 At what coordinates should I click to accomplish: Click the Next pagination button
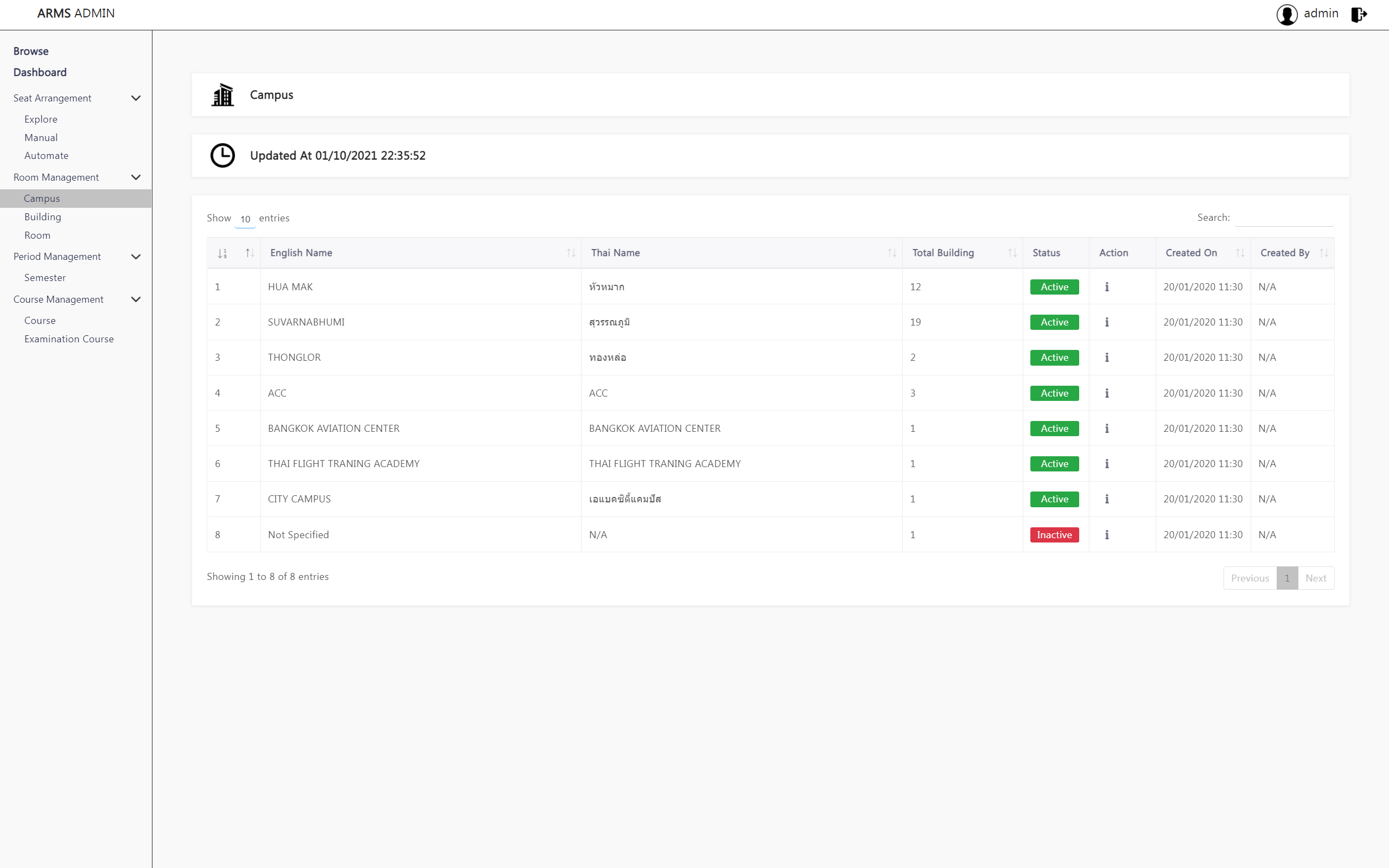(x=1315, y=578)
